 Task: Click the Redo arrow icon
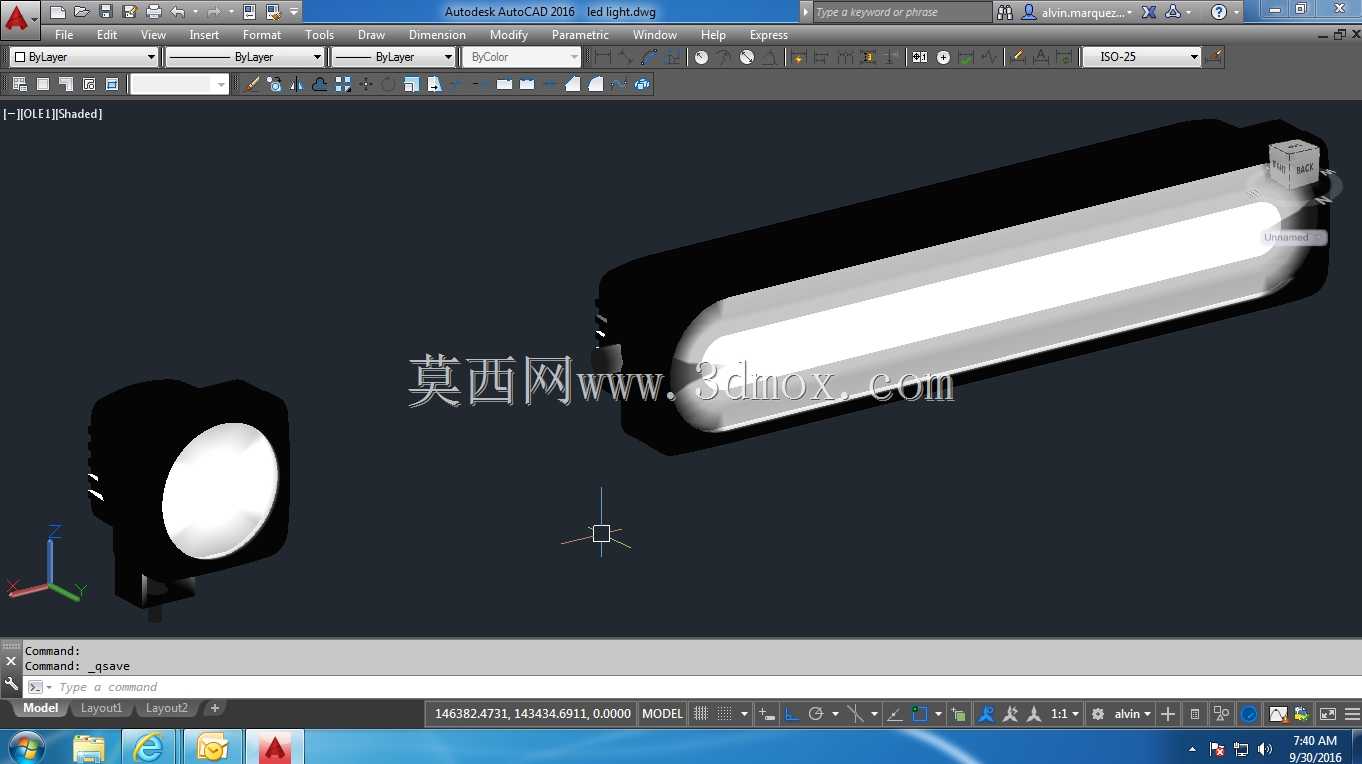213,12
